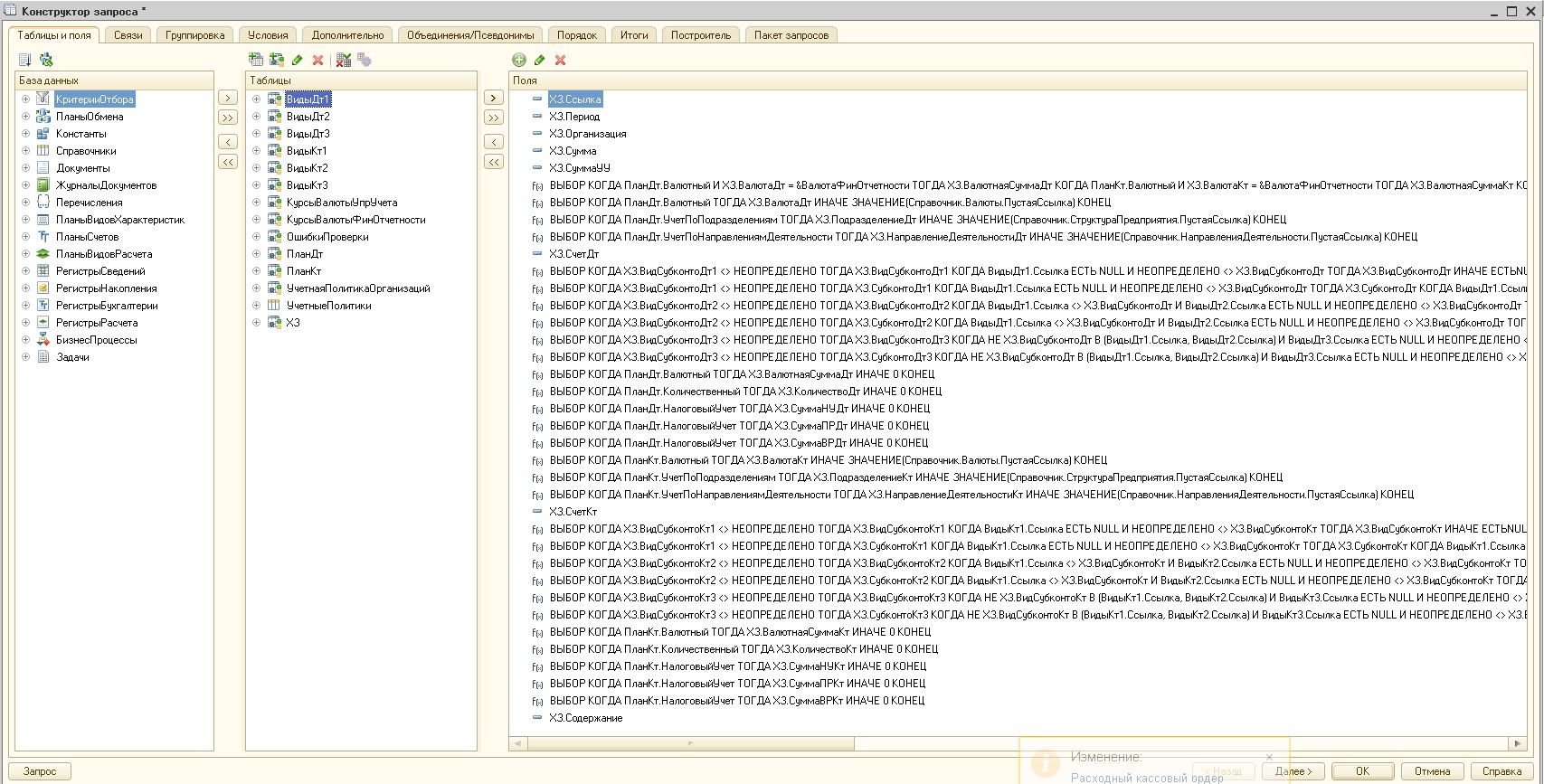This screenshot has height=784, width=1544.
Task: Click the РегистрыБухгалтерии icon
Action: [x=43, y=305]
